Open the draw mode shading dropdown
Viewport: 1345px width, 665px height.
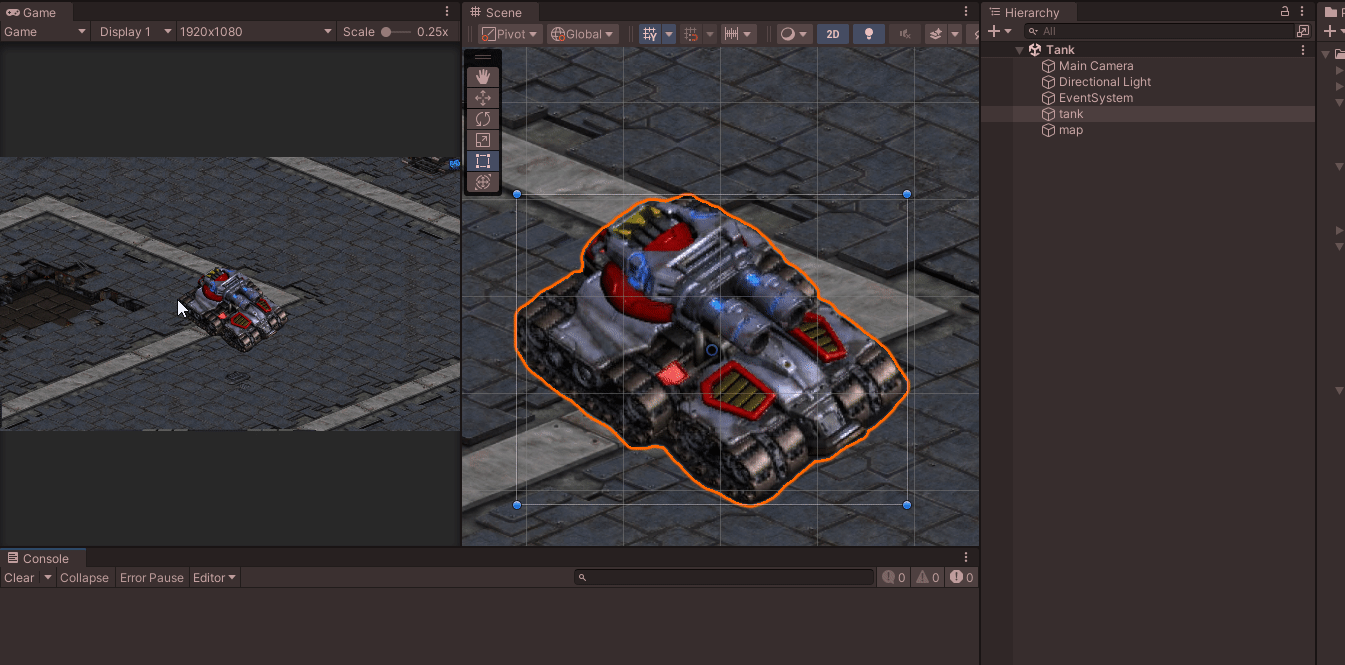pyautogui.click(x=794, y=34)
